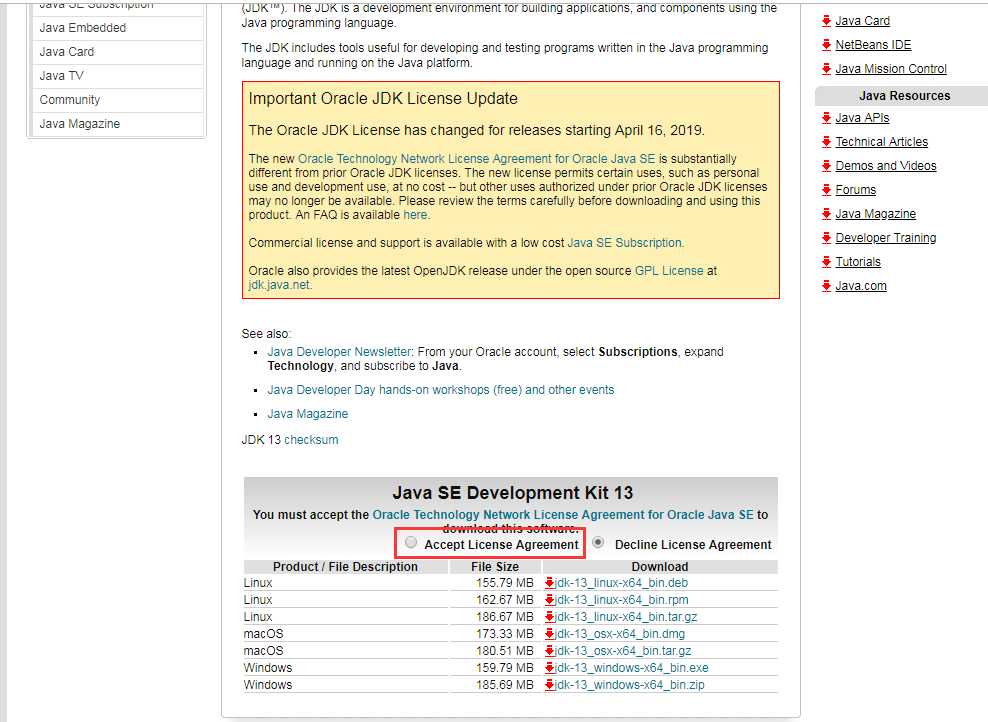This screenshot has height=722, width=988.
Task: Download jdk-13_osx-x64_bin.dmg file link
Action: [619, 634]
